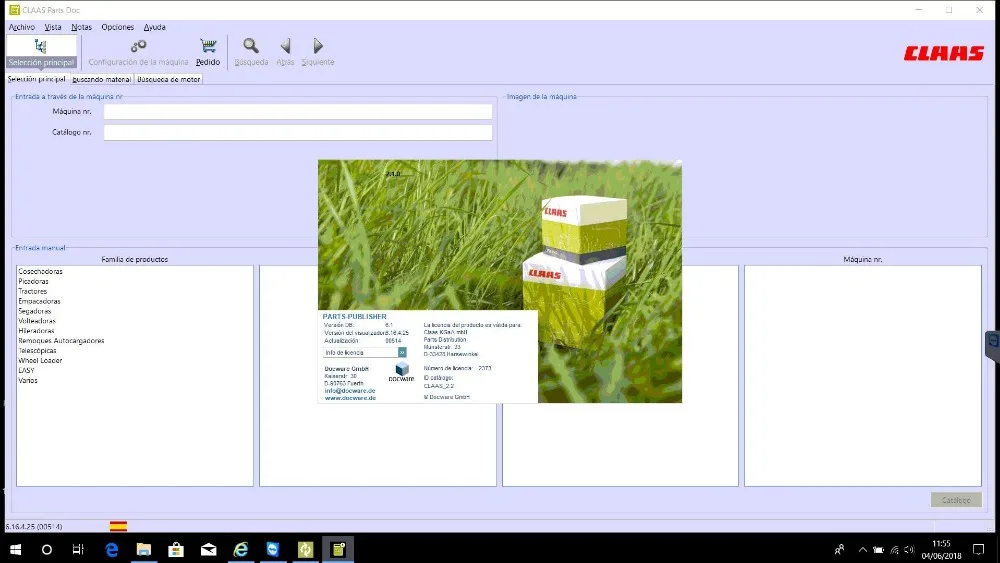Click the Catálogo button
This screenshot has height=563, width=1000.
point(956,500)
